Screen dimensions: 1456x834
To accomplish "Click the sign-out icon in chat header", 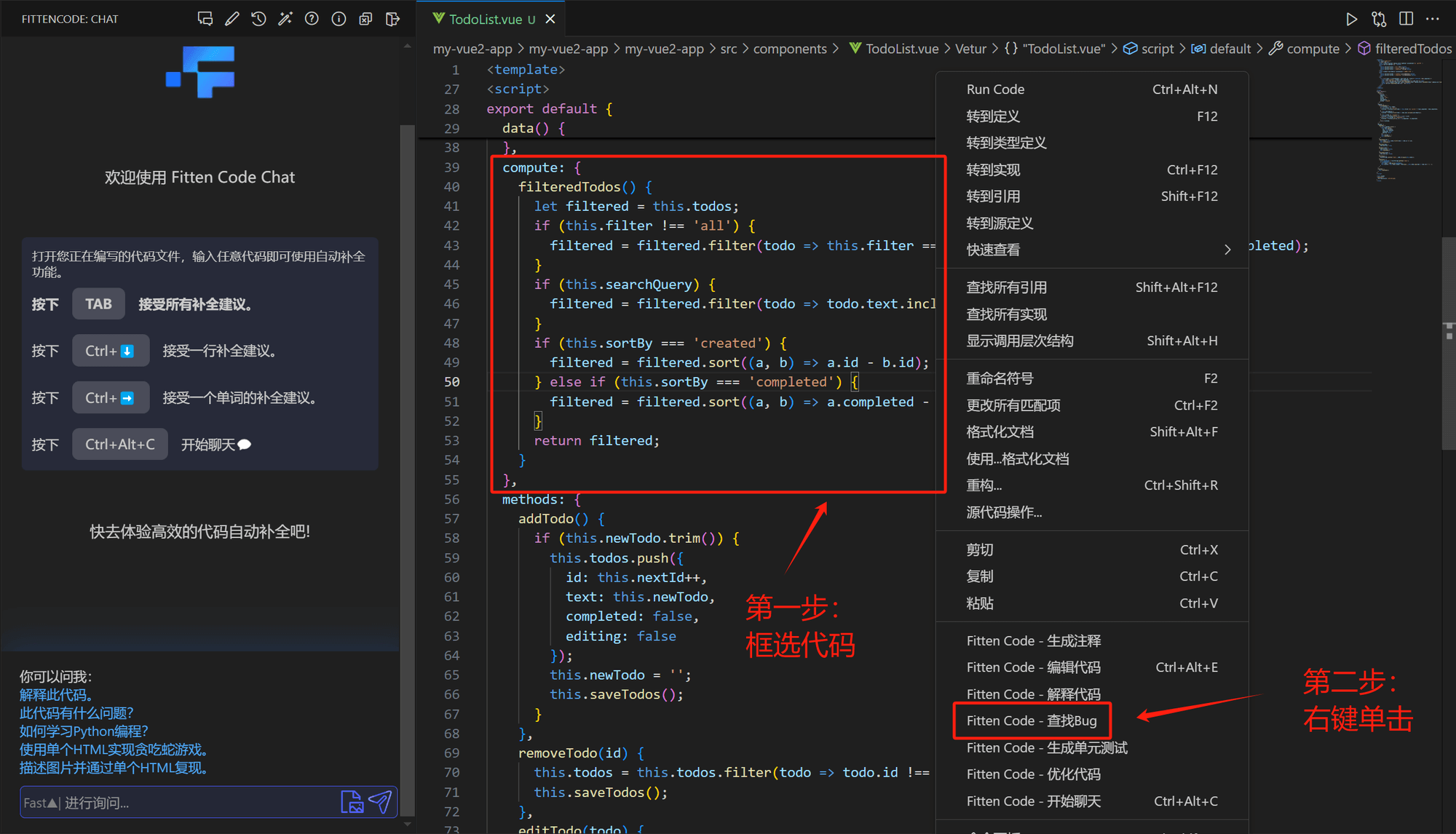I will click(392, 19).
